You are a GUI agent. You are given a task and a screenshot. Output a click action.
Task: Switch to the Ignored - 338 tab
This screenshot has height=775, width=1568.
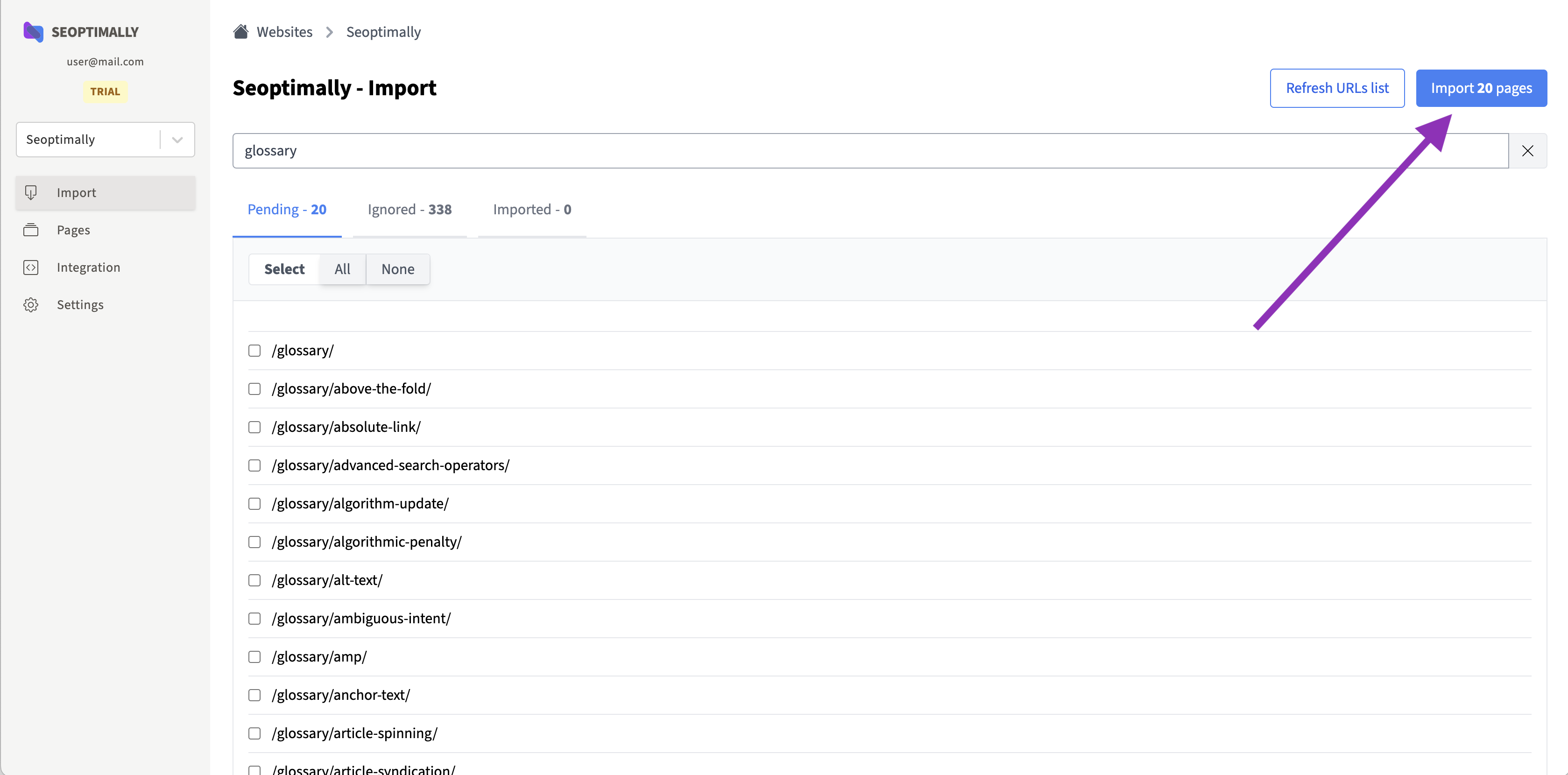[409, 210]
